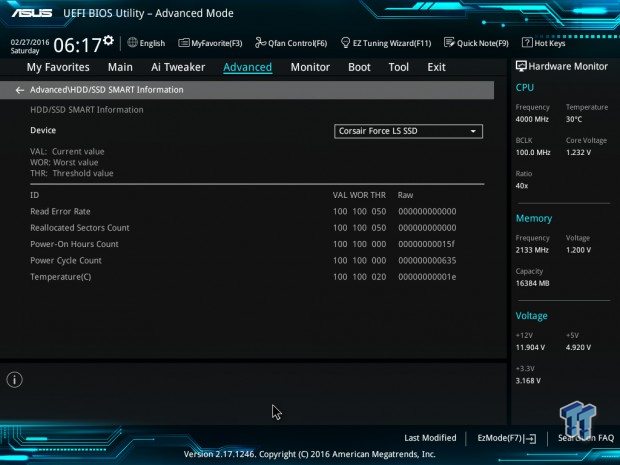This screenshot has width=620, height=465.
Task: Click the raw value 000000000635
Action: tap(427, 261)
